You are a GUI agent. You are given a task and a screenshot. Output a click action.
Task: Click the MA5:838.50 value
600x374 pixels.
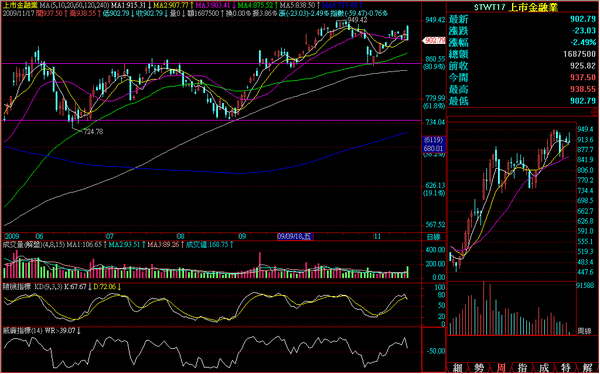tap(299, 5)
